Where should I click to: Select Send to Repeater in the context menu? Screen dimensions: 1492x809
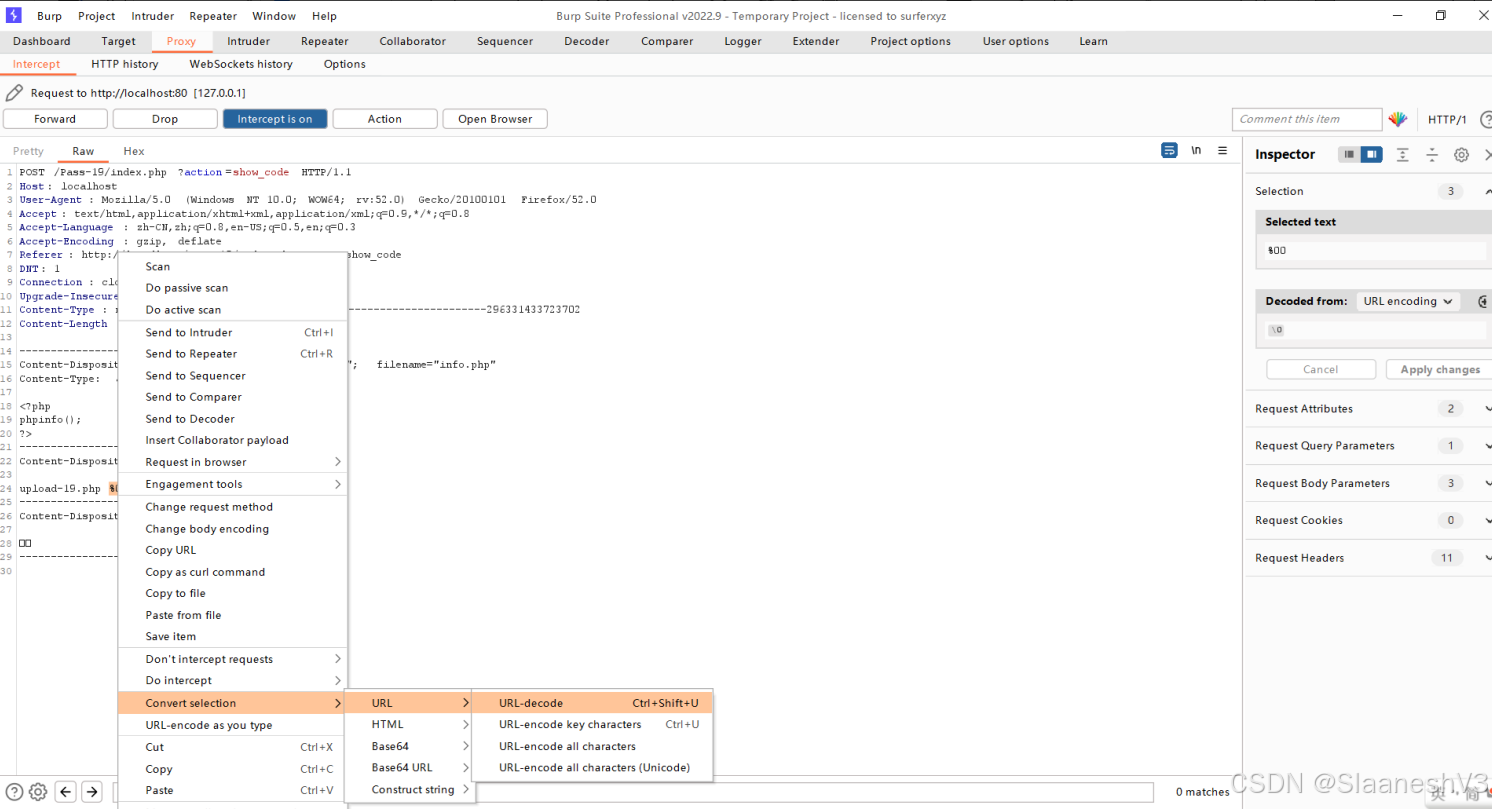(x=233, y=354)
